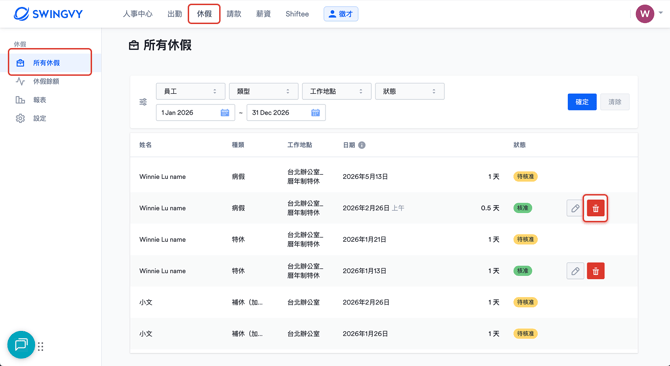Click the 待核准 badge for 小文 2026年2月26日
Image resolution: width=670 pixels, height=366 pixels.
[525, 302]
